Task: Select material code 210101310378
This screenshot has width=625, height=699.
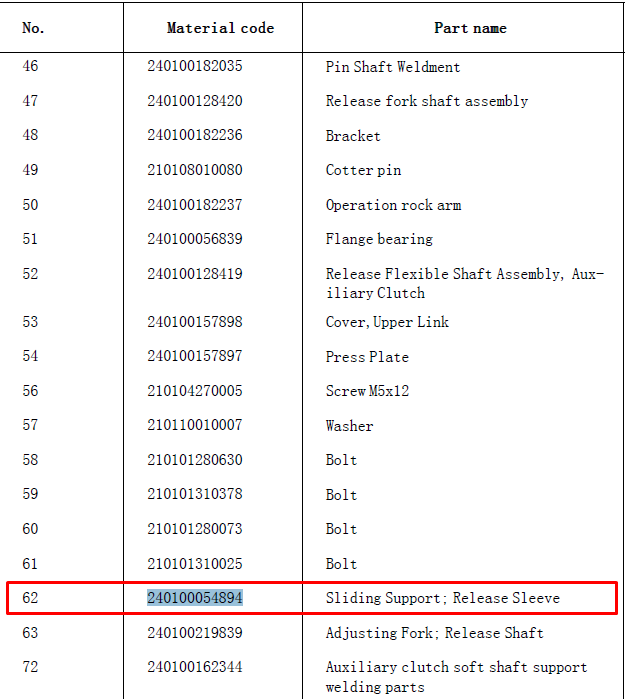Action: [195, 494]
